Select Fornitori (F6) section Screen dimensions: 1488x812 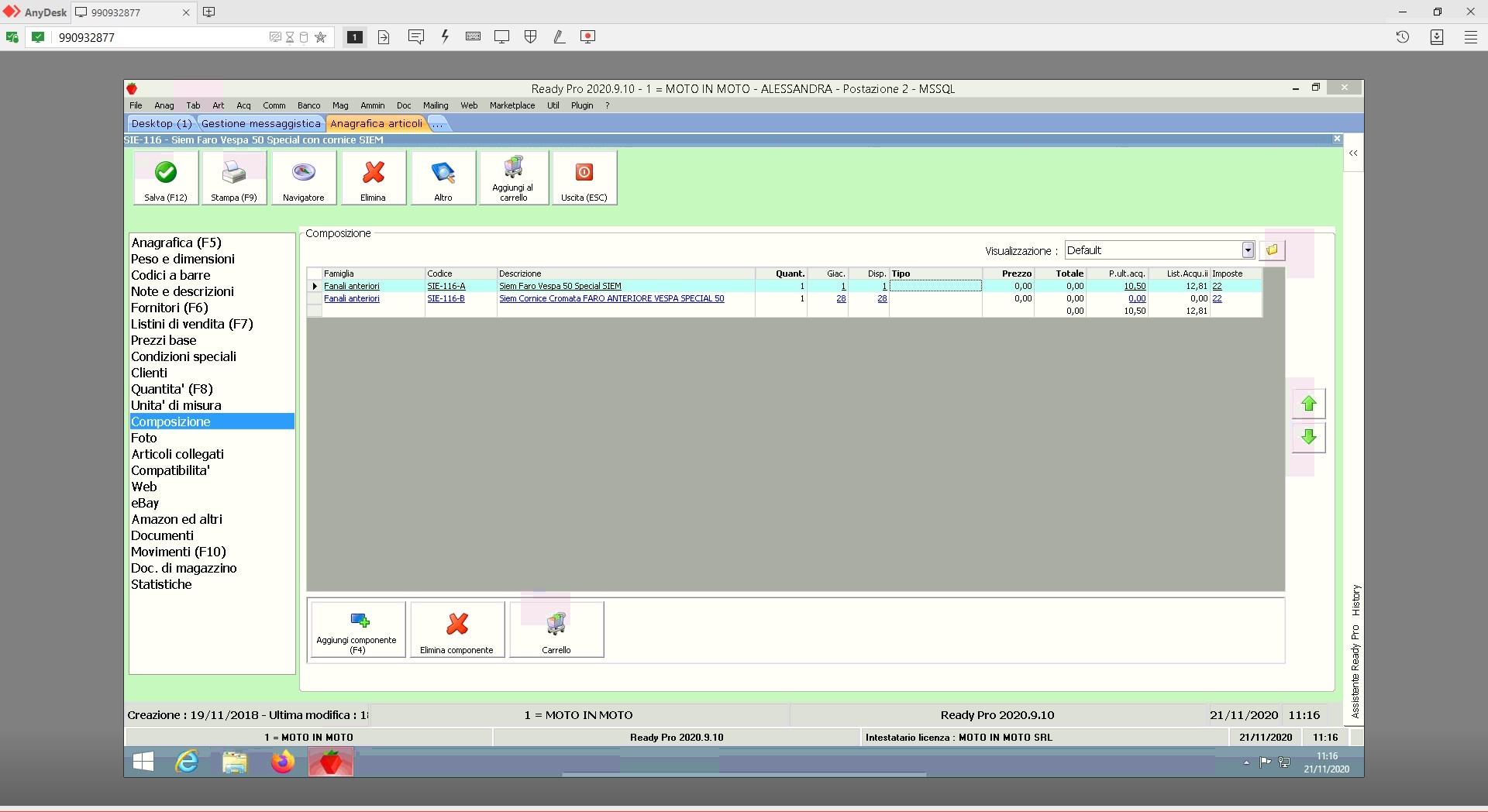[x=170, y=308]
